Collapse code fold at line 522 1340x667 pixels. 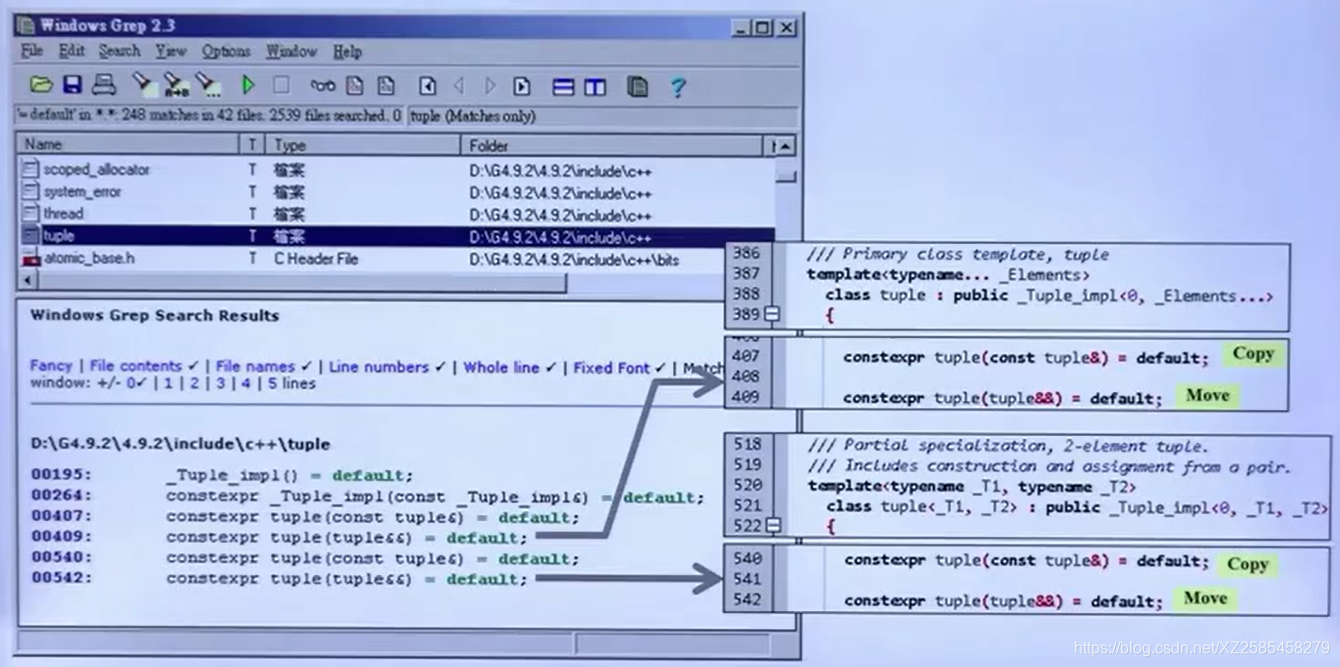(773, 525)
